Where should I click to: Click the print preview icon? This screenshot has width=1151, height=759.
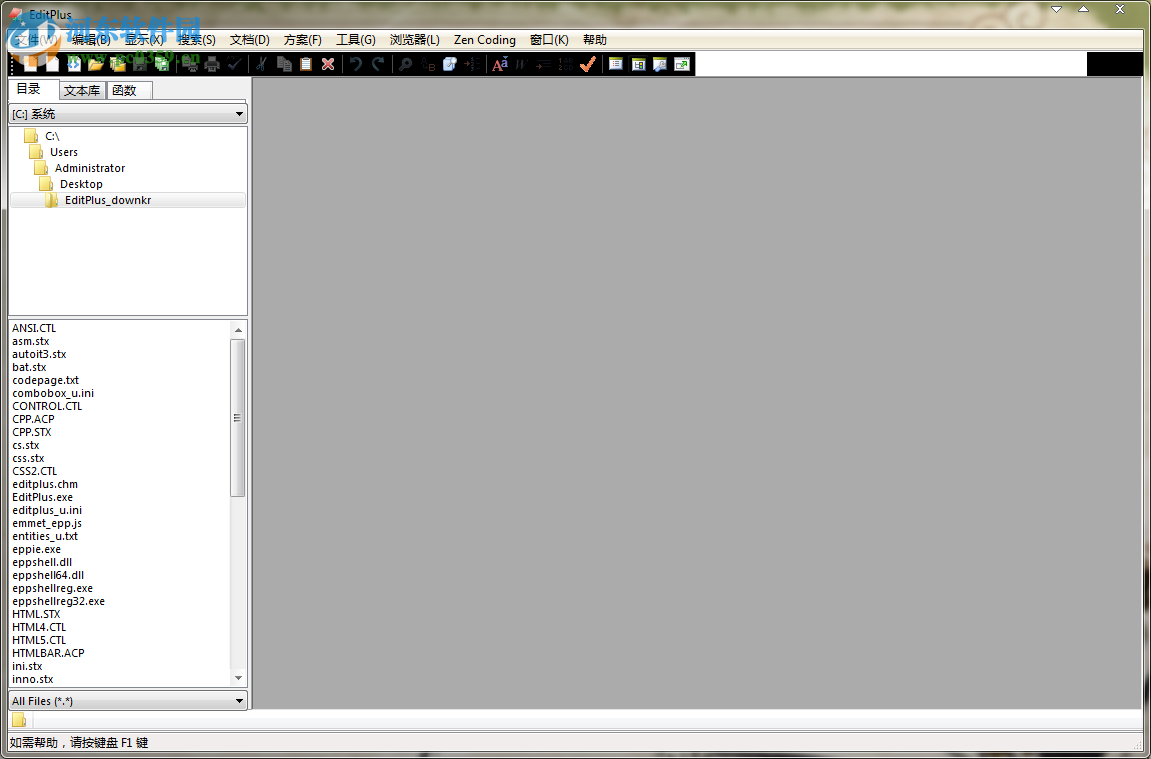(x=190, y=65)
